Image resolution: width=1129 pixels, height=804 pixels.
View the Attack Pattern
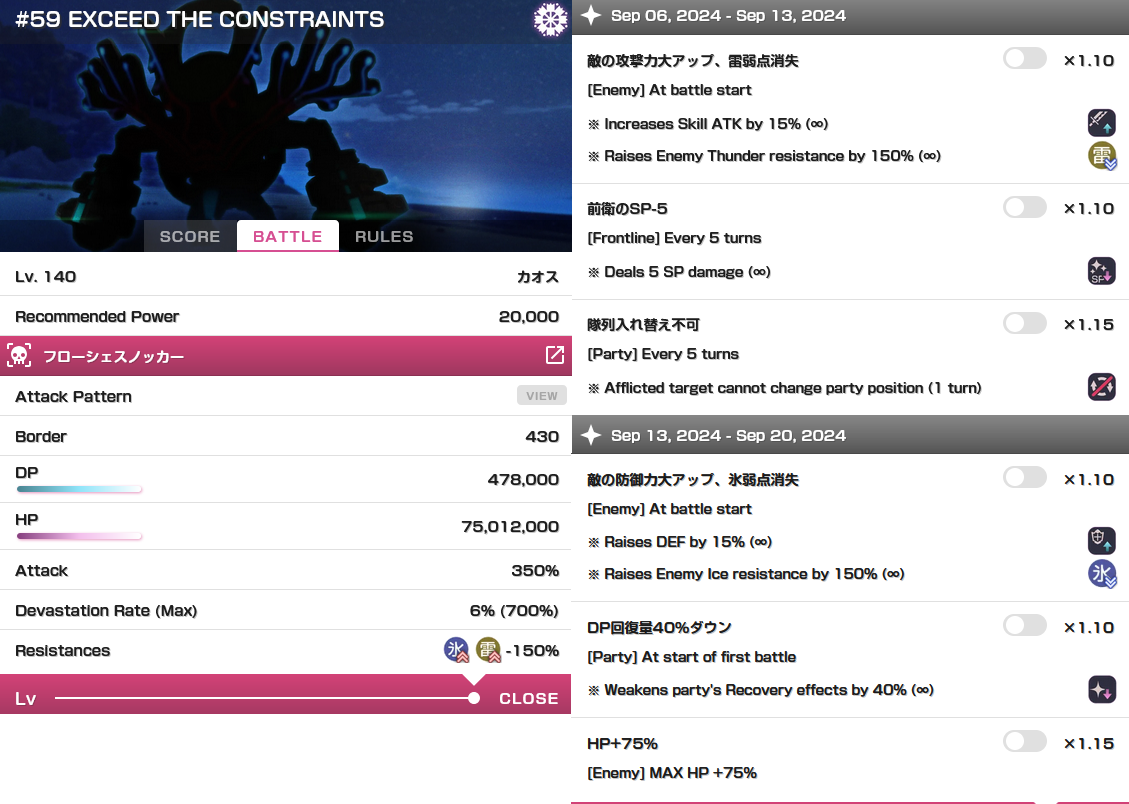(541, 396)
